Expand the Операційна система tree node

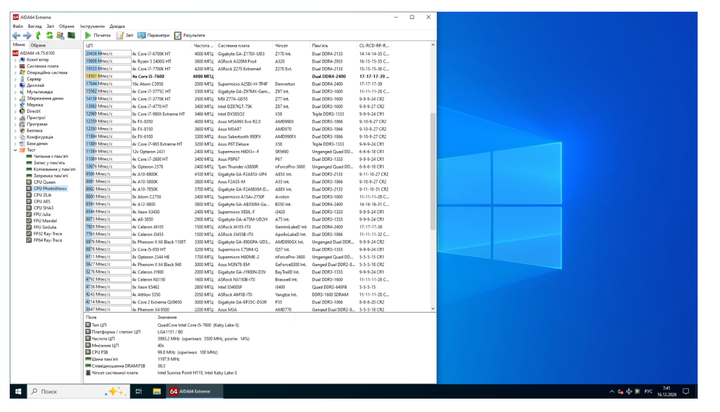click(15, 73)
